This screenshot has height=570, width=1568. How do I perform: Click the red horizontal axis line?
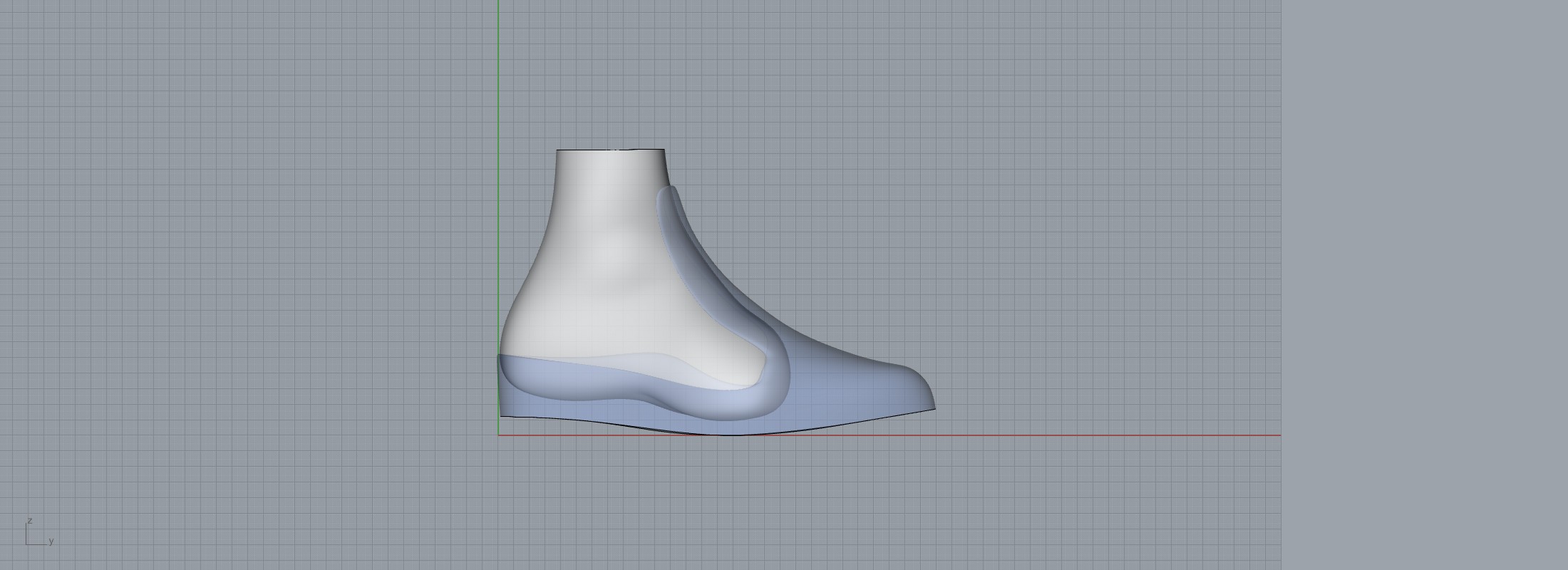click(1069, 435)
